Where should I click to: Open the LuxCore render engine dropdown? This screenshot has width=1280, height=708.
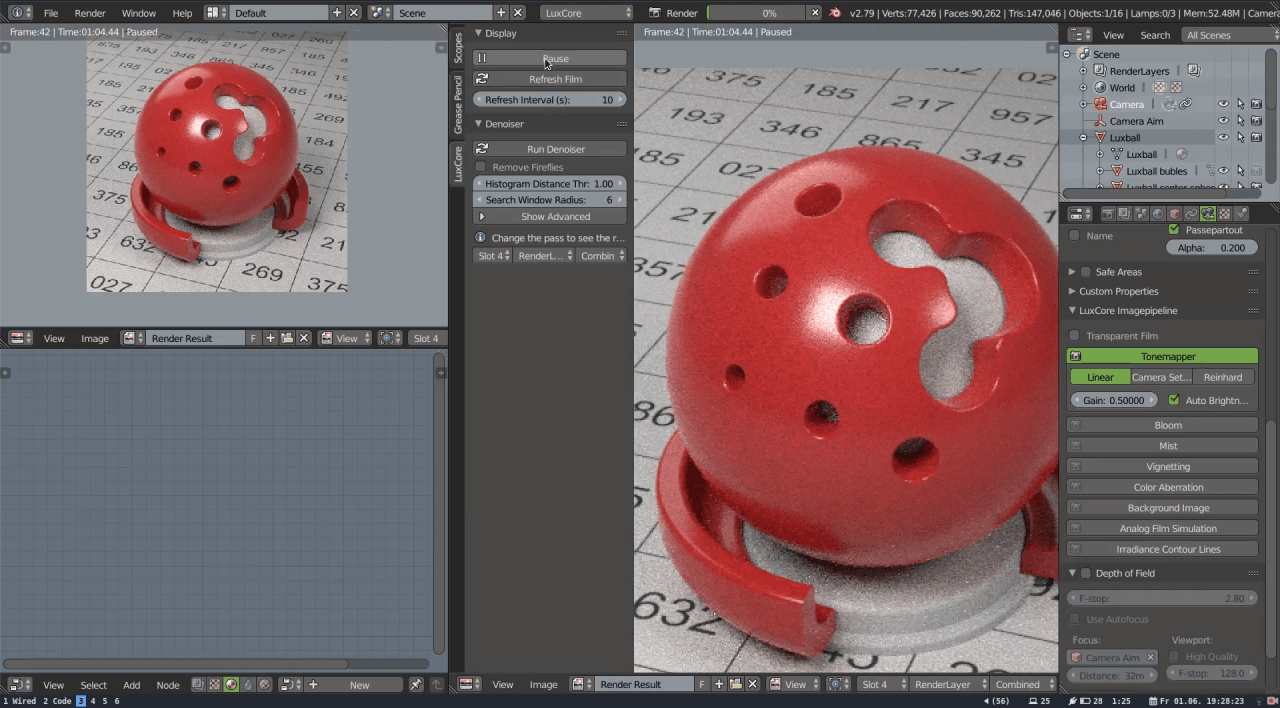click(586, 13)
